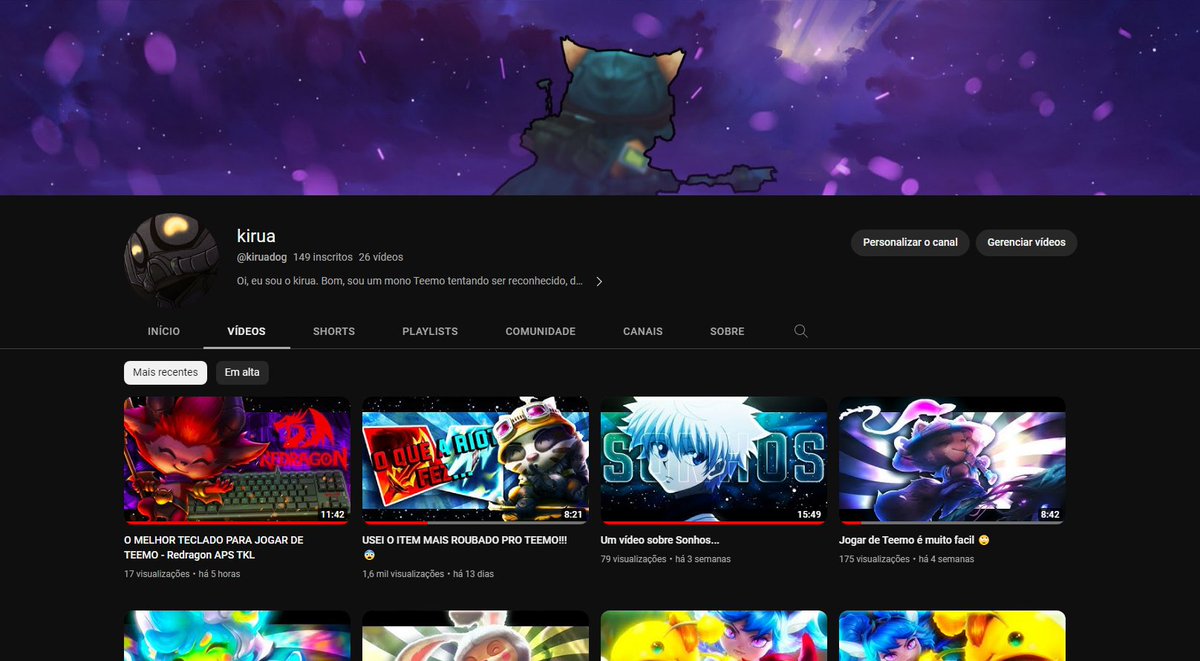Click title USEI O ITEM MAIS ROUBADO PRO TEEMO

coord(465,547)
